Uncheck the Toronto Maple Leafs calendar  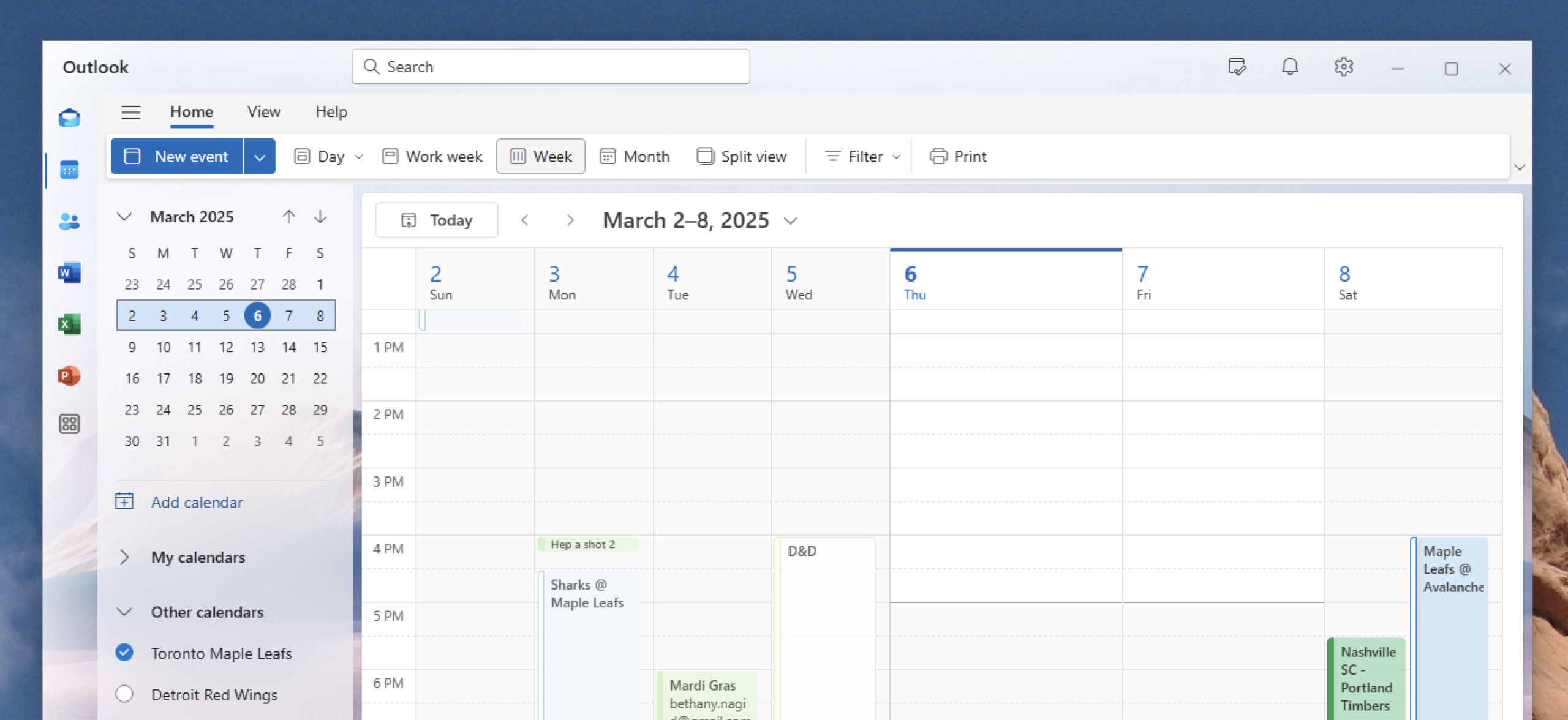(124, 653)
